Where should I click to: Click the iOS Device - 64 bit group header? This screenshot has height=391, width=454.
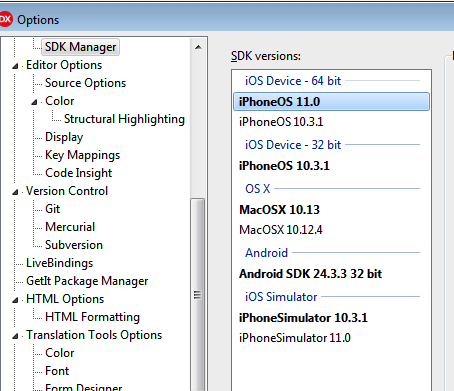(x=293, y=81)
